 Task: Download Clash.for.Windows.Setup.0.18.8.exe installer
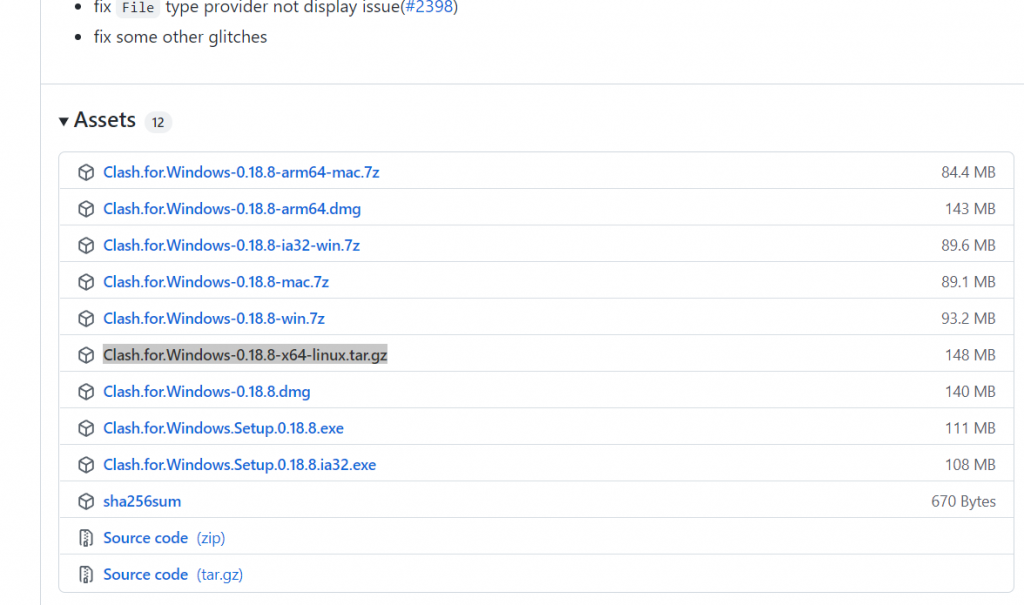coord(223,428)
